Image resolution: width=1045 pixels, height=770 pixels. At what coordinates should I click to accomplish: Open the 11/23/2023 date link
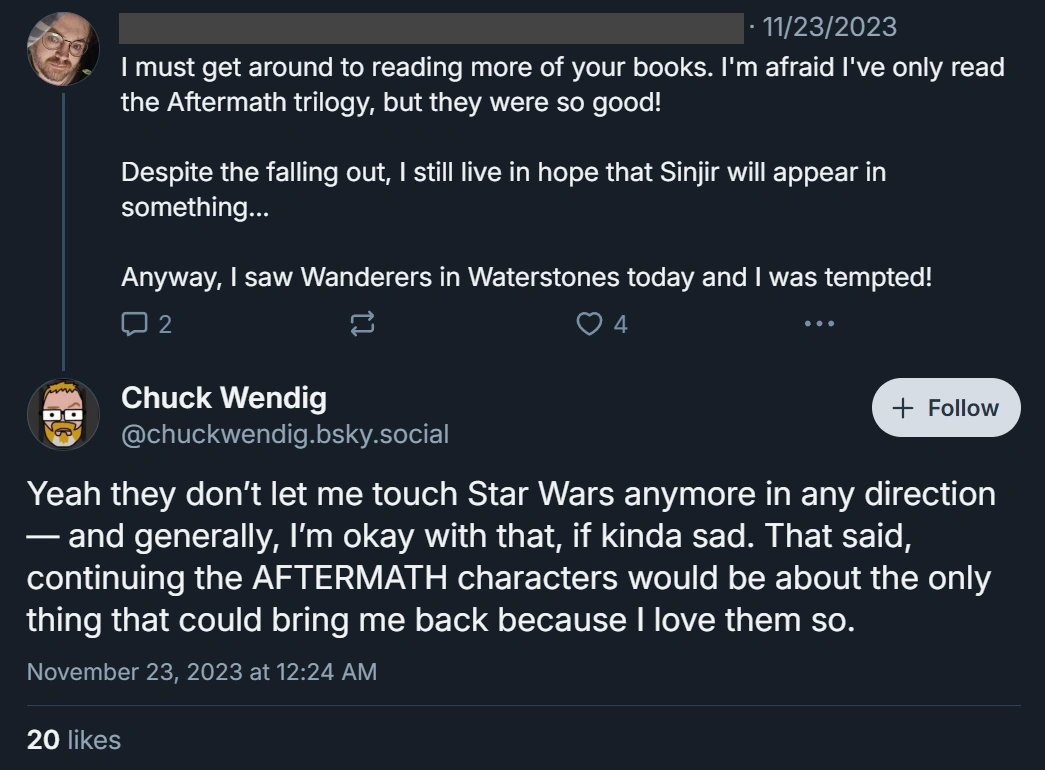829,27
